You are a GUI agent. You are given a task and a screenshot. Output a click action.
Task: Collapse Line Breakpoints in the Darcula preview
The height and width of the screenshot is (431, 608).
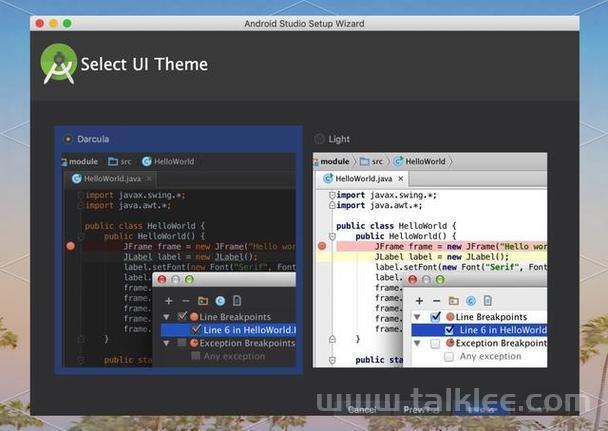tap(166, 317)
